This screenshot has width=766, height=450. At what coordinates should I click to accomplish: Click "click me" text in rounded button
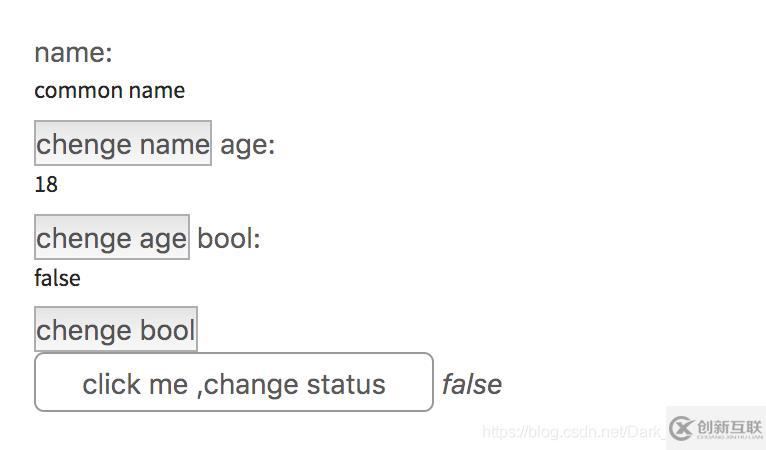pos(135,384)
